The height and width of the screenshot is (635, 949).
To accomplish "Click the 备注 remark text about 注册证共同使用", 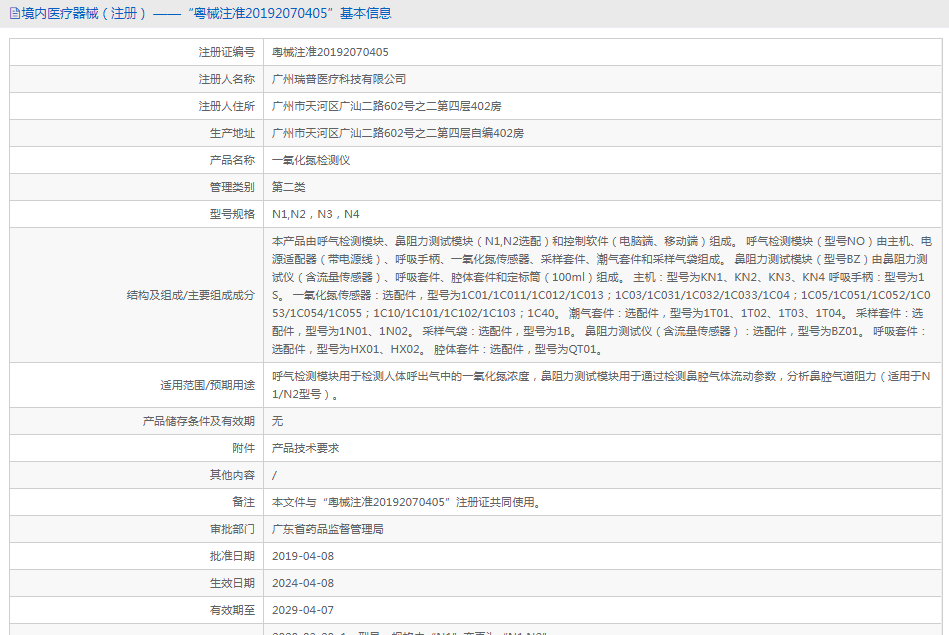I will pyautogui.click(x=406, y=502).
